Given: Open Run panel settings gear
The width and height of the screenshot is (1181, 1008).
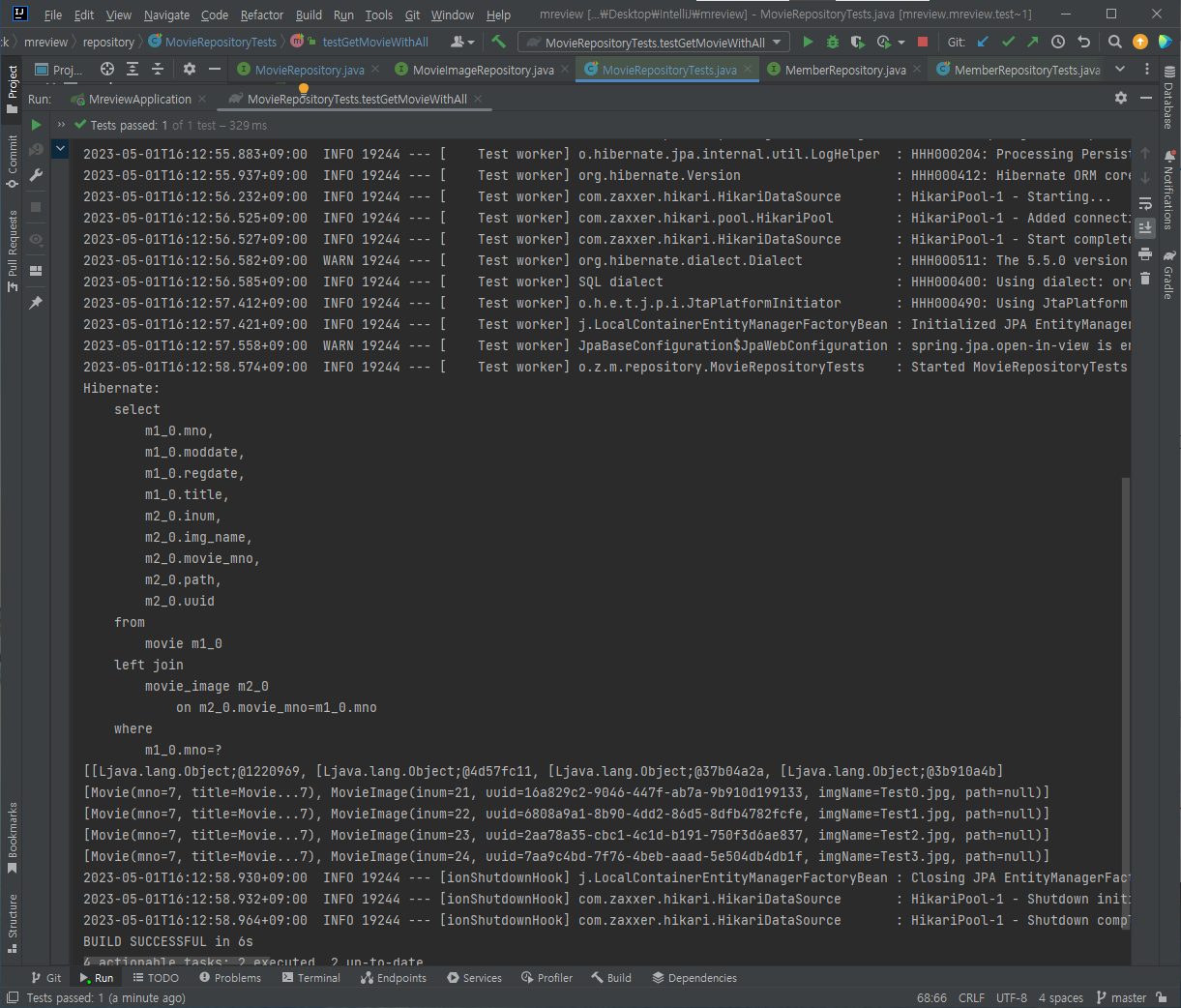Looking at the screenshot, I should tap(1121, 98).
